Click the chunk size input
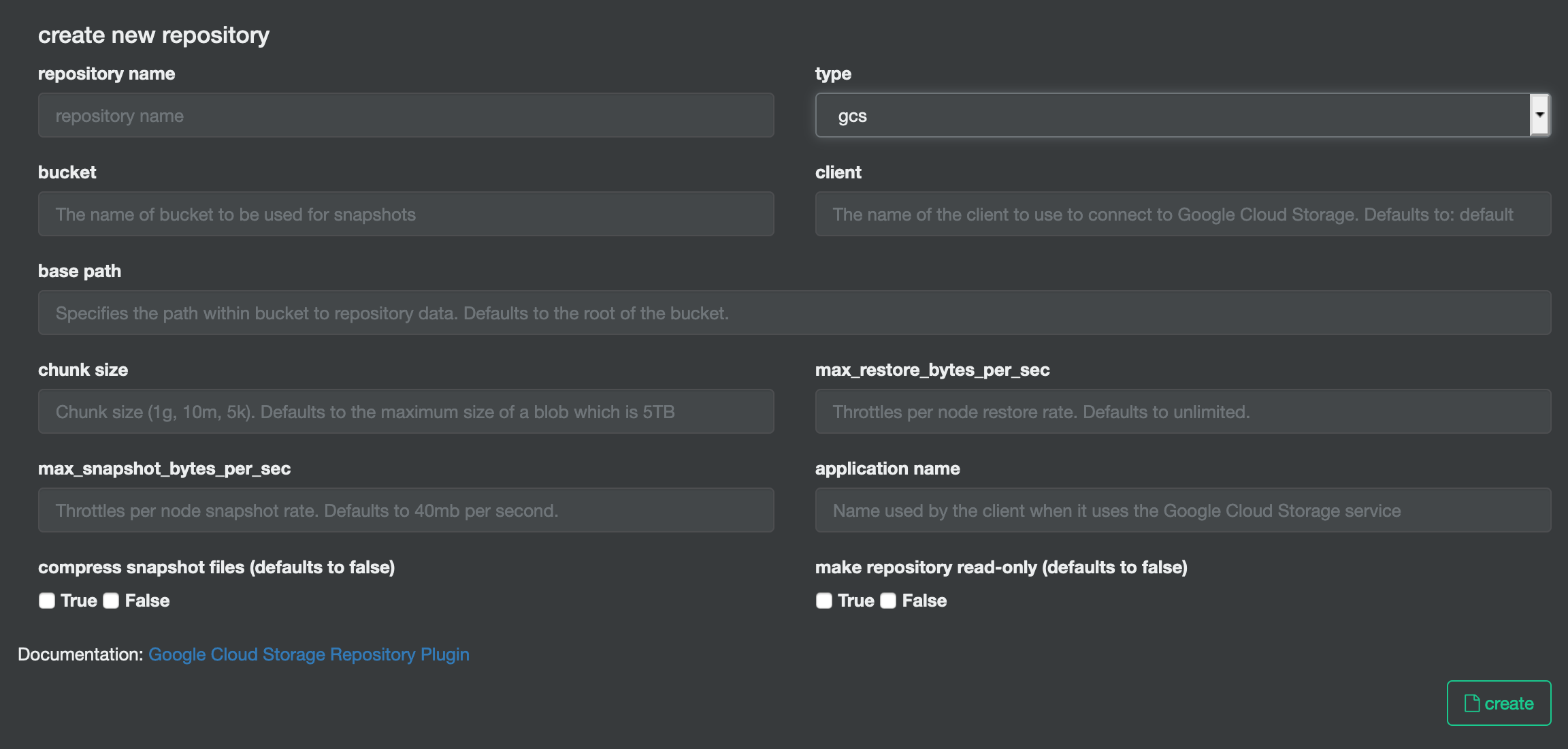 (x=406, y=412)
